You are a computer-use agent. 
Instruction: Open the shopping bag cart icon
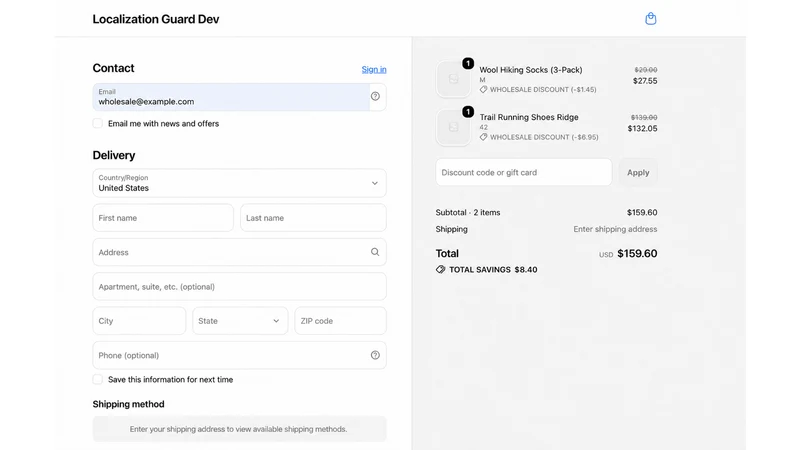651,19
